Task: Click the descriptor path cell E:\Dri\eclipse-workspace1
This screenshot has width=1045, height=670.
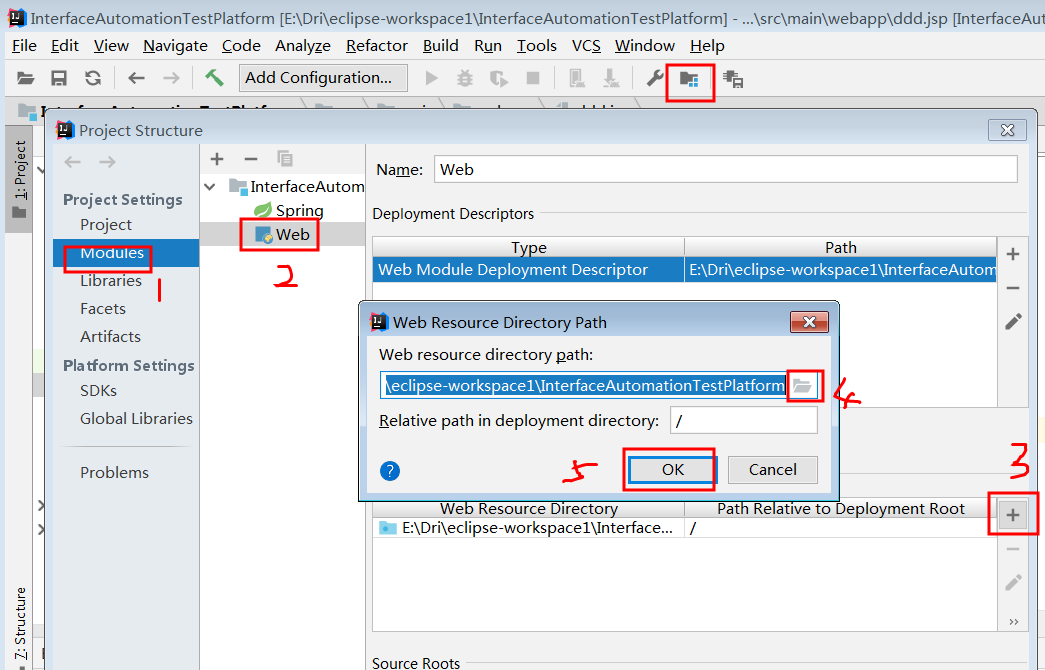Action: [841, 270]
